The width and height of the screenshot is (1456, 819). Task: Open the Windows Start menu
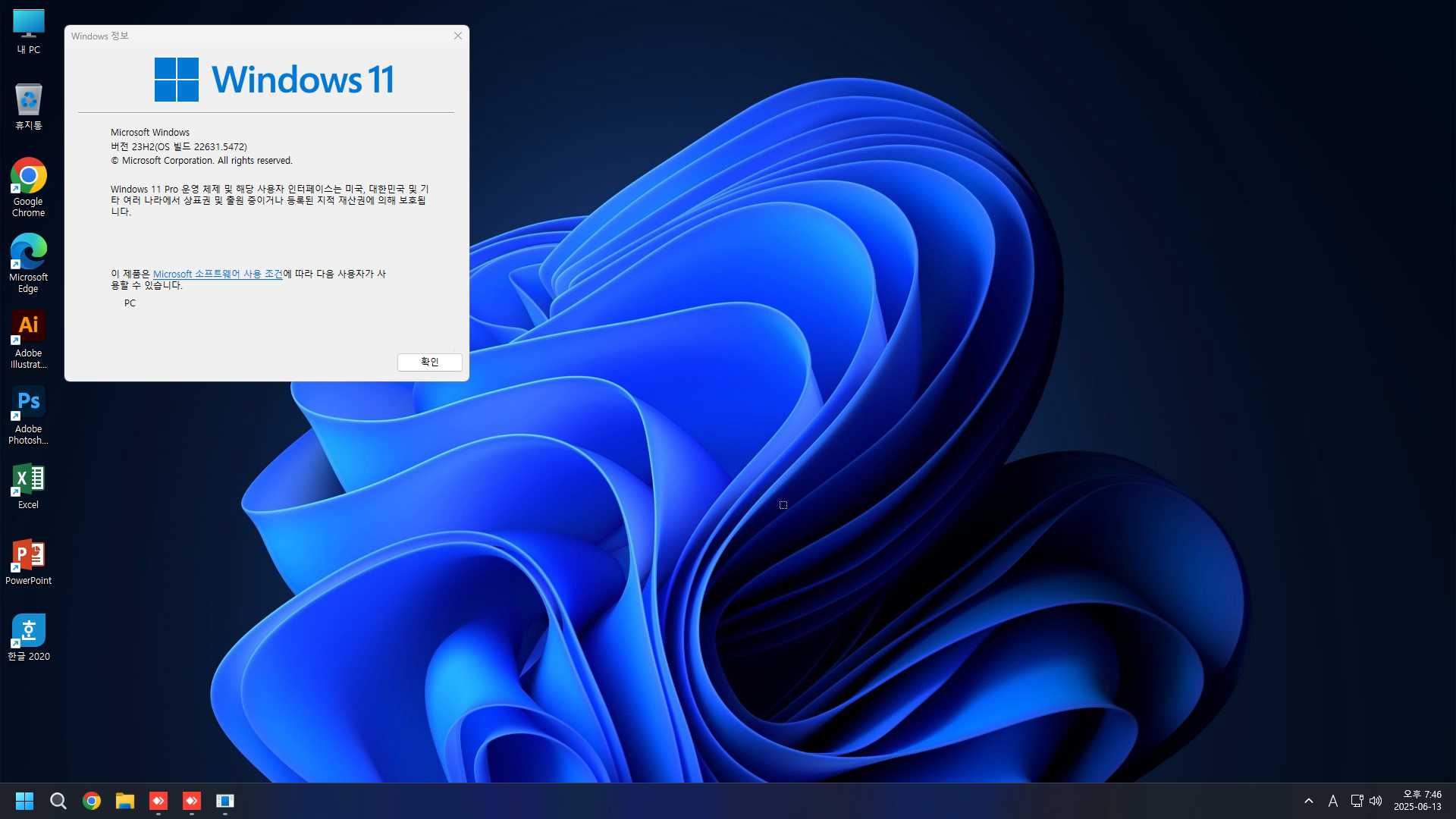(x=24, y=801)
